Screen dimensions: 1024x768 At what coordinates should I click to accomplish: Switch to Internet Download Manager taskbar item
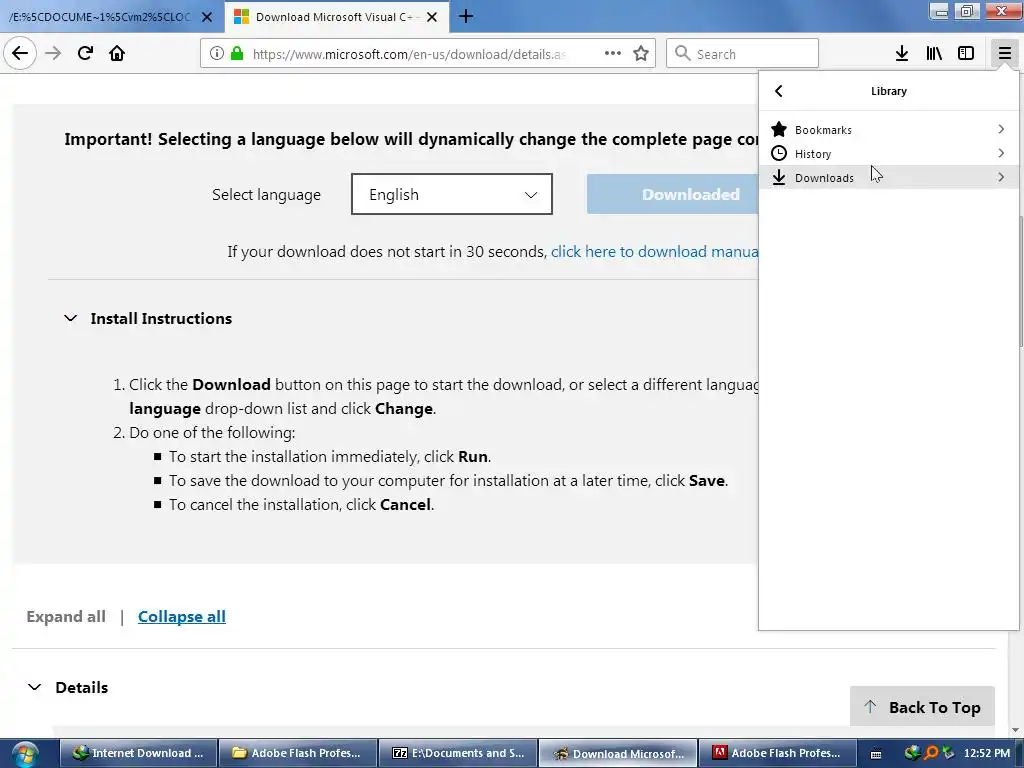tap(137, 753)
